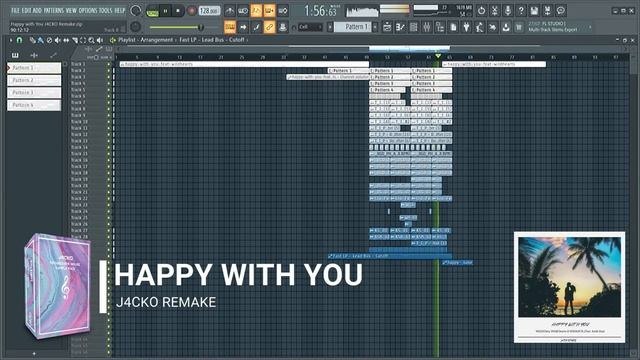Select the playlist slice tool

75,40
